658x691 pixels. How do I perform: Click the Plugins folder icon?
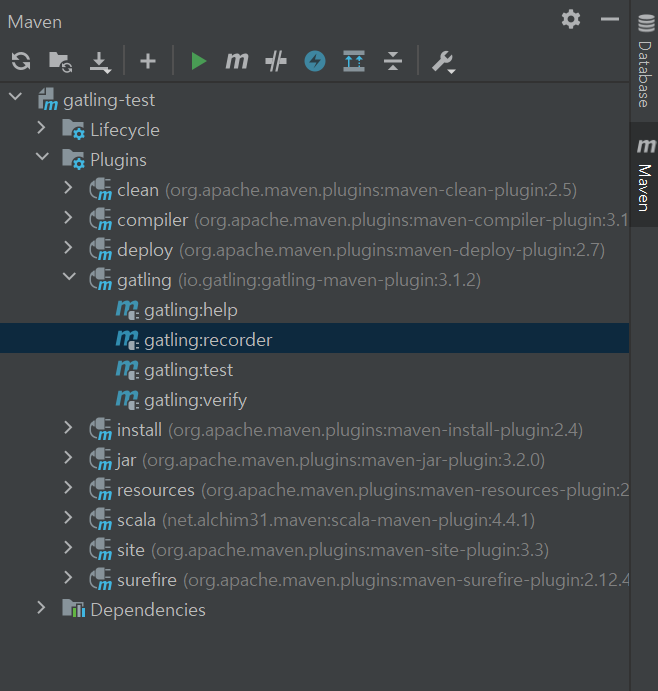coord(73,159)
